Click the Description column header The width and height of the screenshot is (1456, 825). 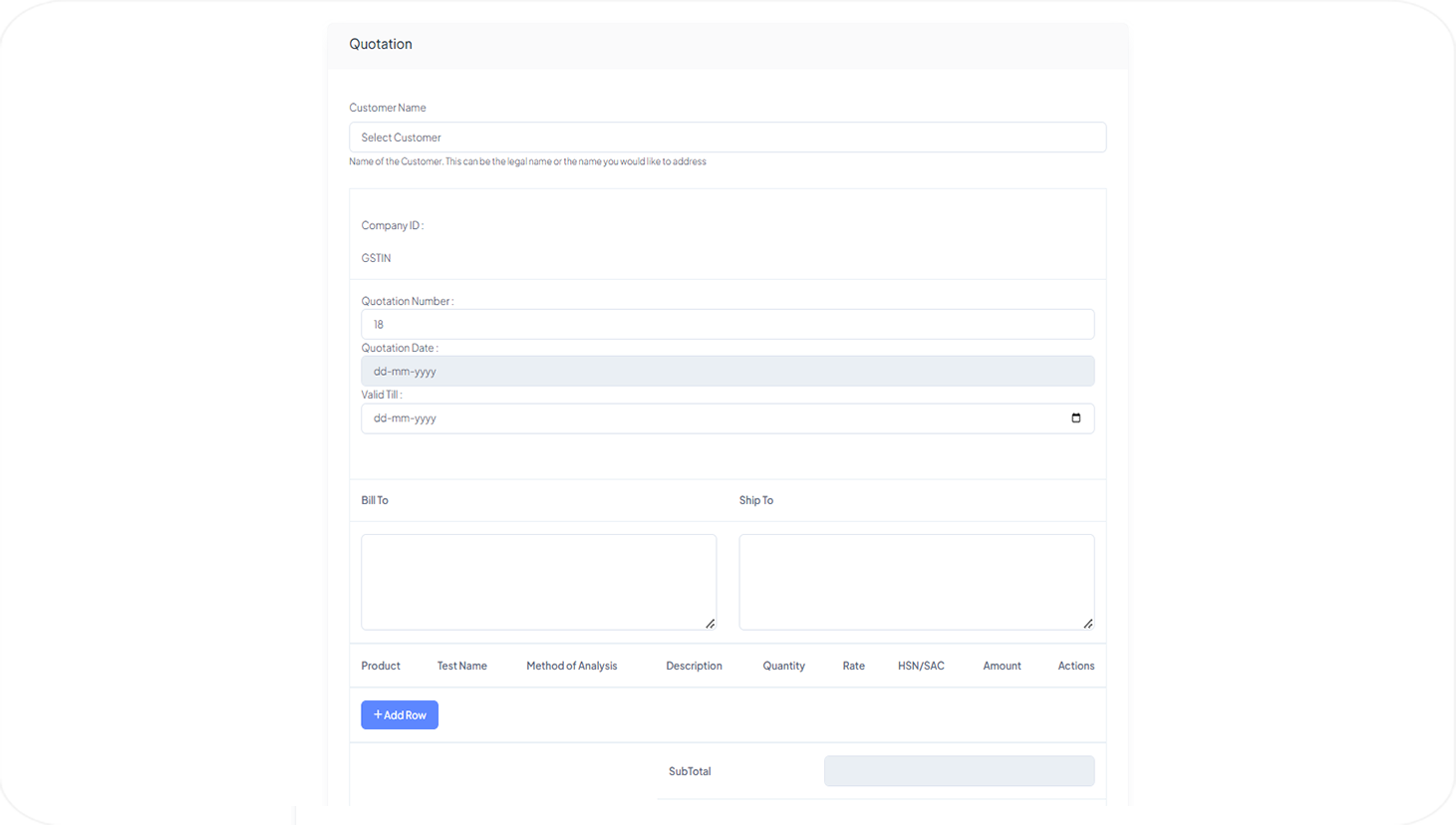coord(694,666)
